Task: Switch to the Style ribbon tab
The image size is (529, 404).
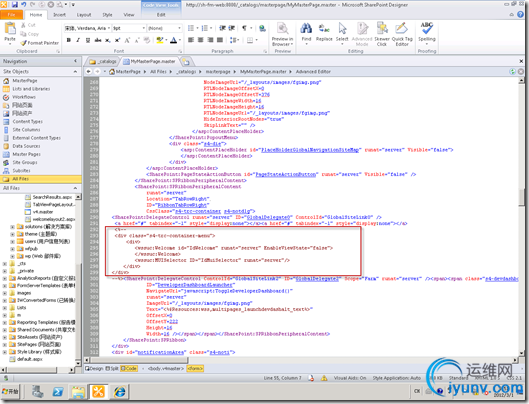Action: pyautogui.click(x=107, y=15)
